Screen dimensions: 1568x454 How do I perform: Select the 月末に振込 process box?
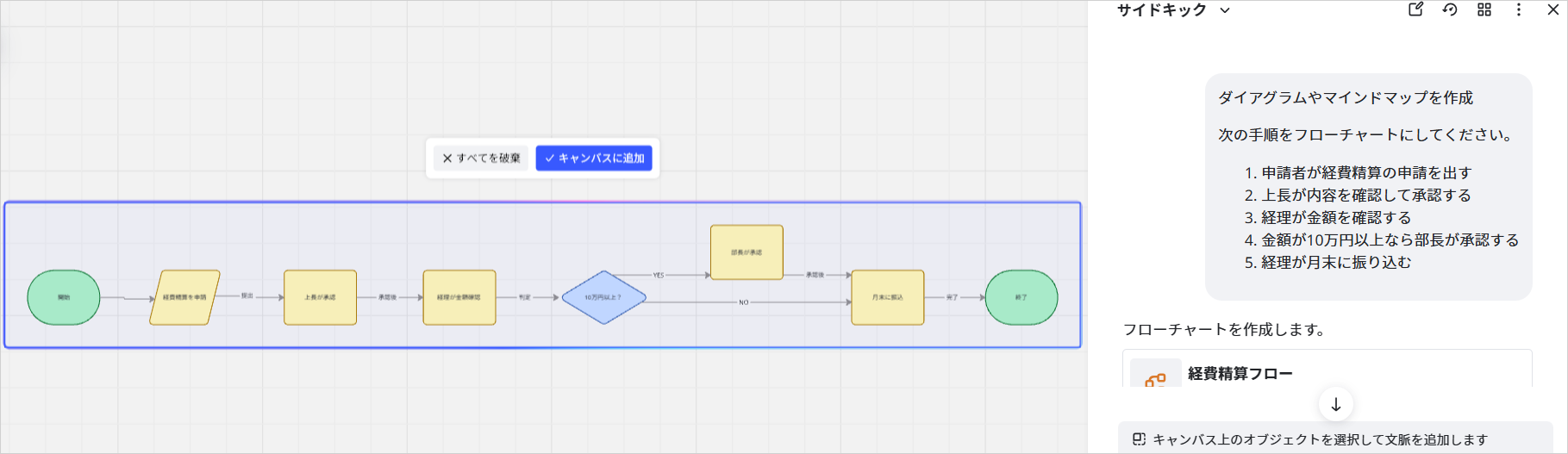[x=887, y=297]
